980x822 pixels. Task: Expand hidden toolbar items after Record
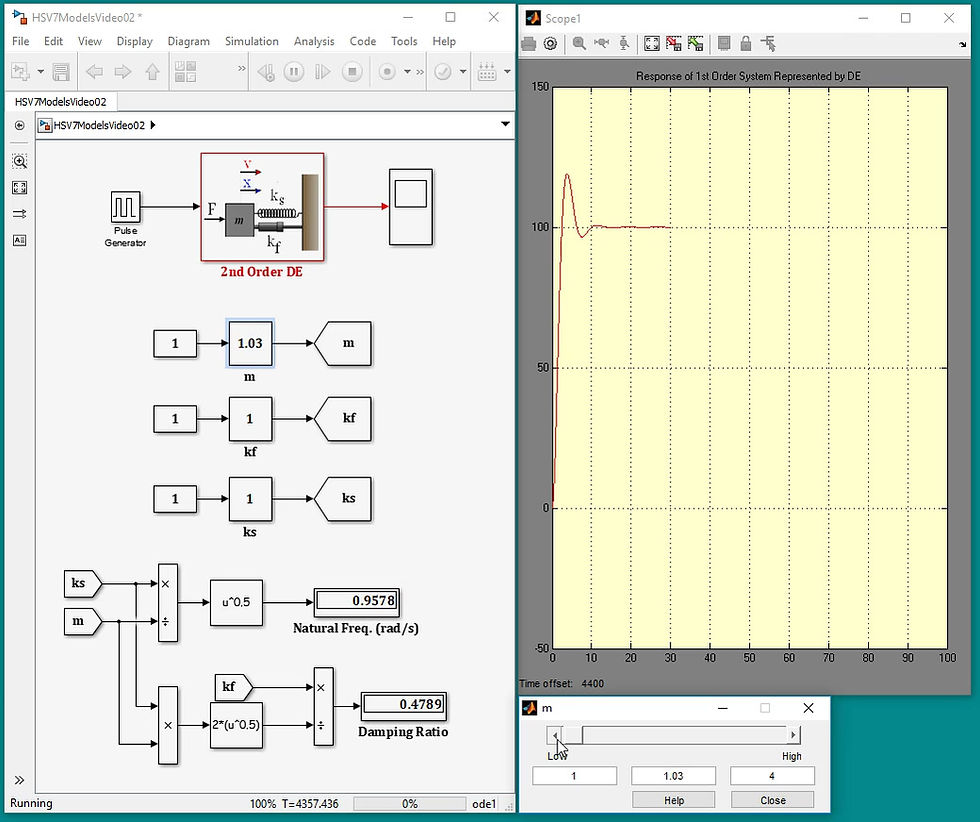click(420, 72)
